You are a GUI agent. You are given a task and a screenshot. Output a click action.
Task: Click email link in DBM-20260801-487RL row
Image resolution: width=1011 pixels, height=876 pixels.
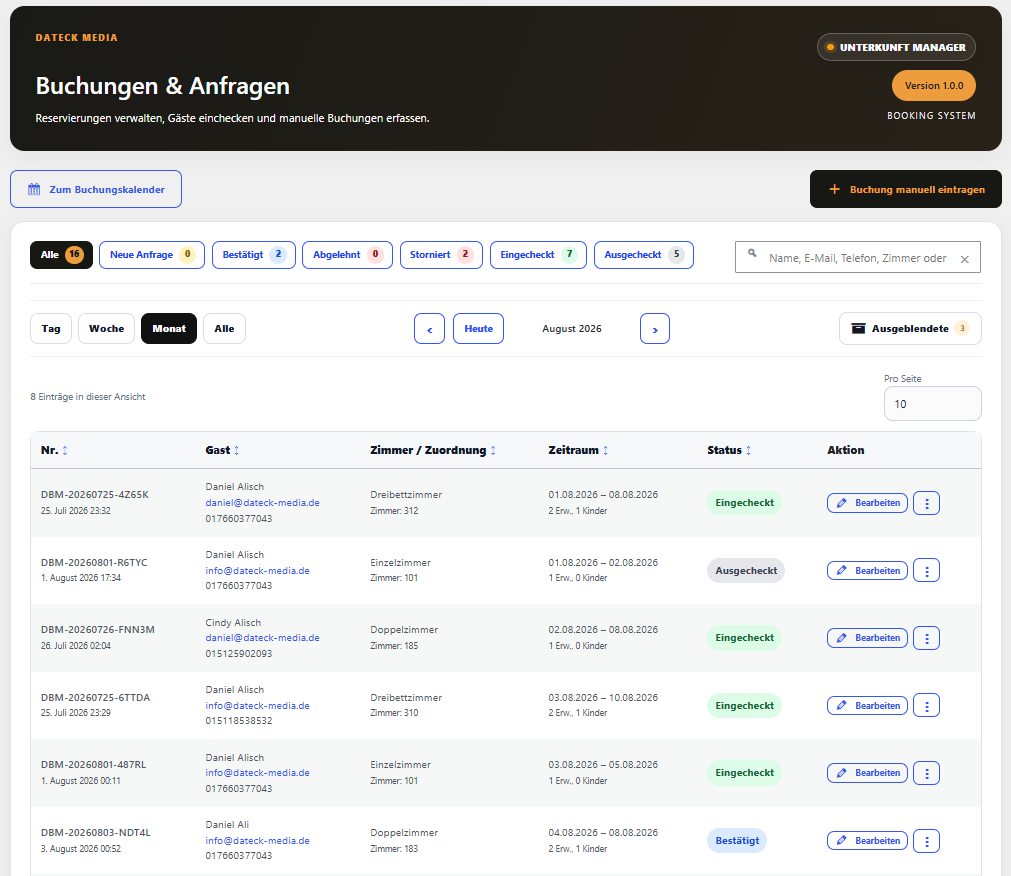[x=257, y=773]
